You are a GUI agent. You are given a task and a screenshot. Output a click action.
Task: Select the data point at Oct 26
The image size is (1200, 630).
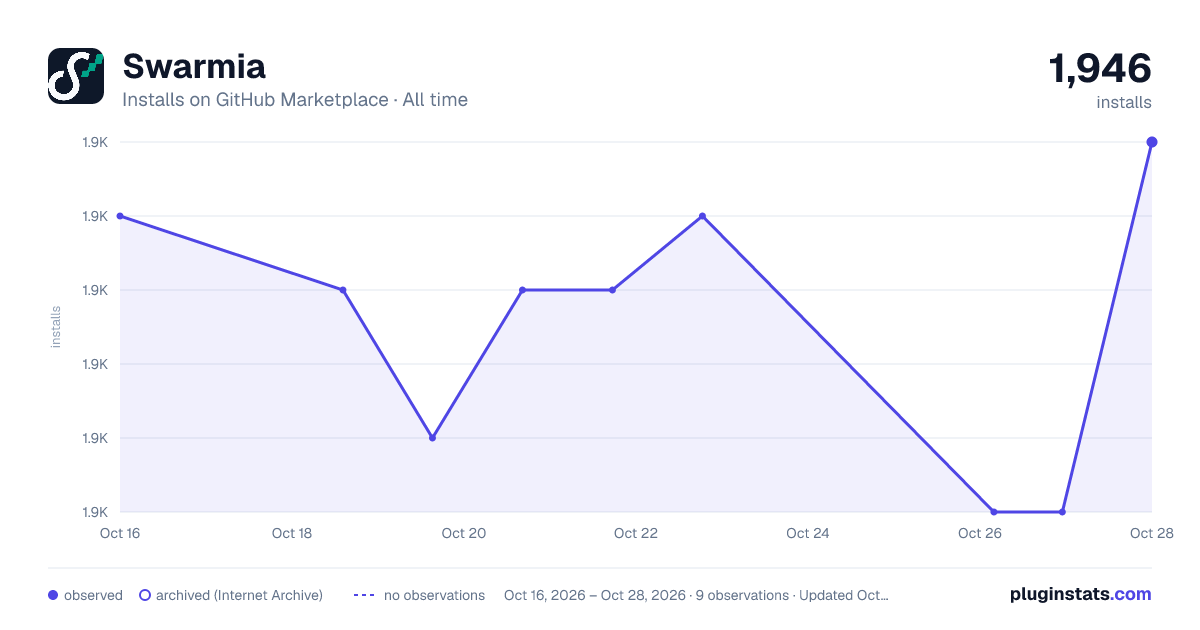coord(994,512)
